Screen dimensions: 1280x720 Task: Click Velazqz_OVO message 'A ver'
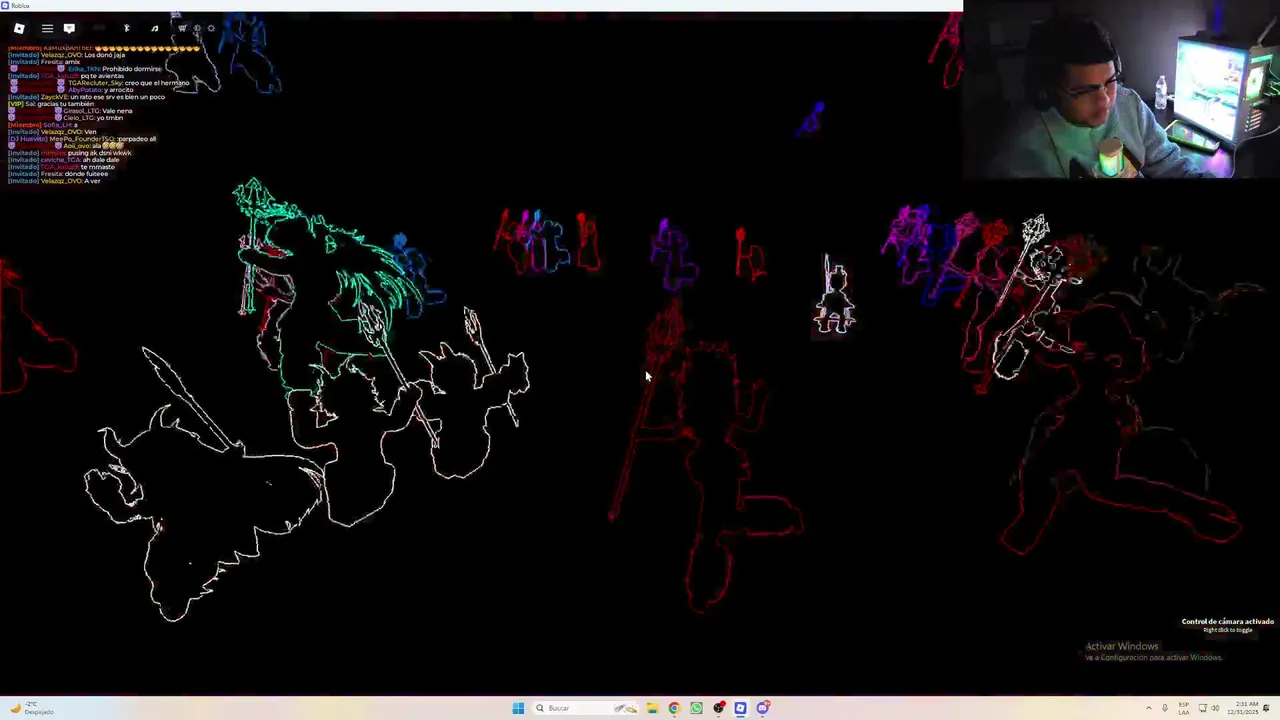point(92,181)
